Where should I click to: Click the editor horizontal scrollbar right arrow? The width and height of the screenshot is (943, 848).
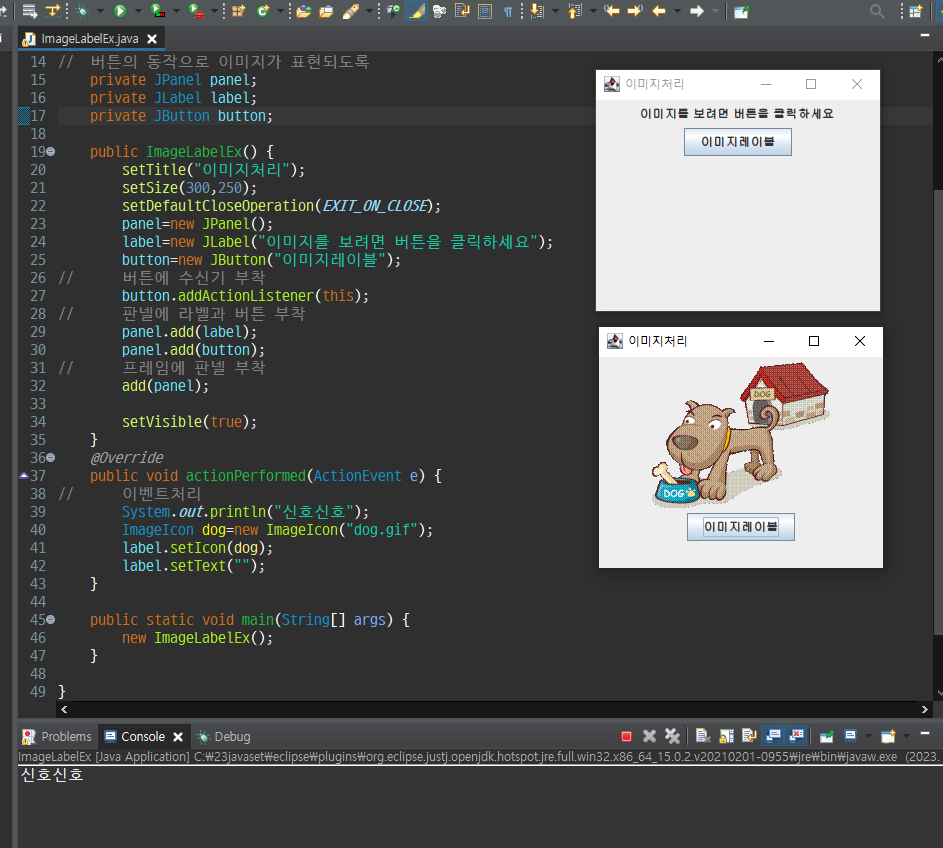coord(924,710)
